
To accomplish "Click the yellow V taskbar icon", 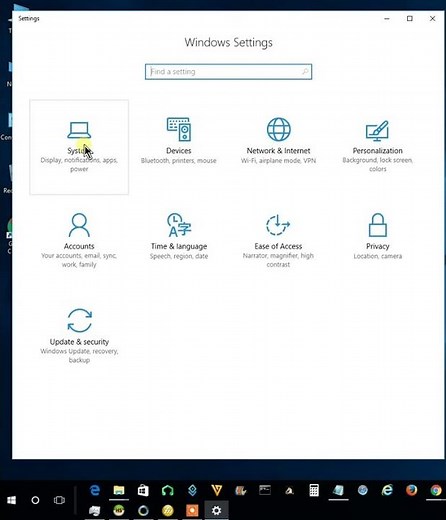I will click(x=217, y=490).
